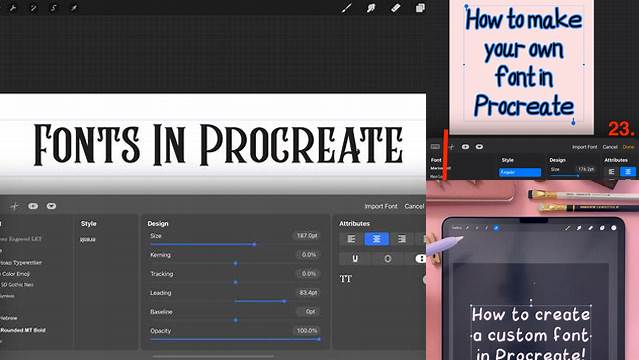Select the Color Emoji font entry
This screenshot has width=639, height=360.
[15, 274]
